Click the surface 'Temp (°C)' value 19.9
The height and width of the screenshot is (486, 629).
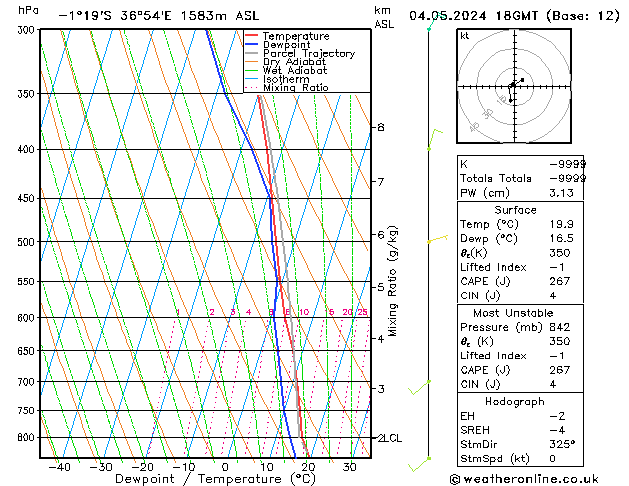pyautogui.click(x=561, y=224)
